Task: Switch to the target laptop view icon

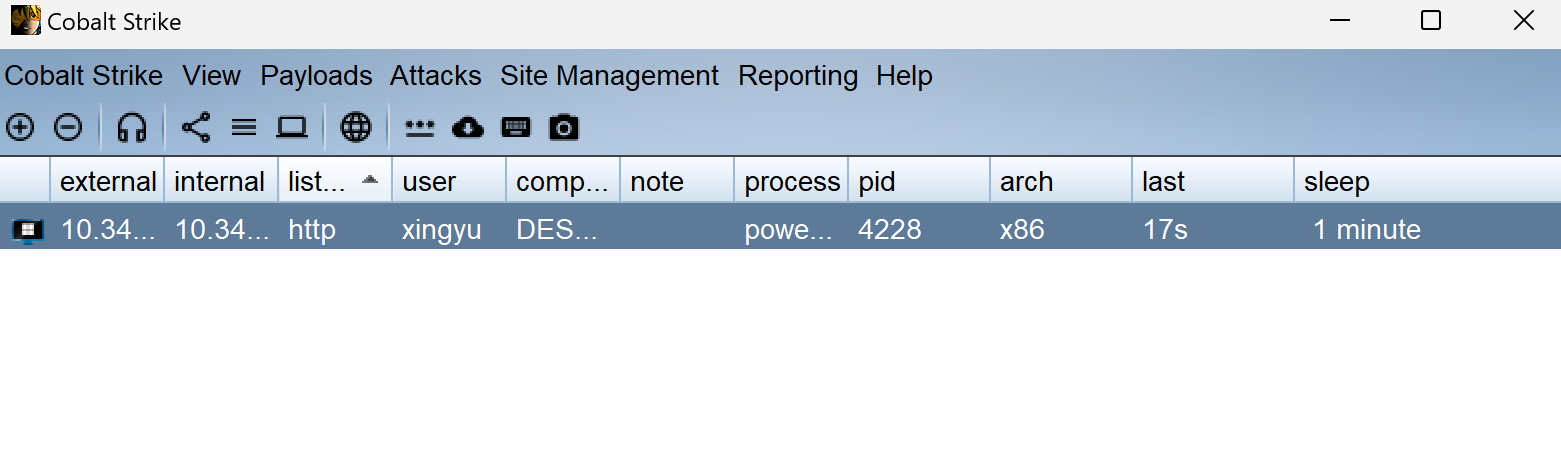Action: click(x=292, y=127)
